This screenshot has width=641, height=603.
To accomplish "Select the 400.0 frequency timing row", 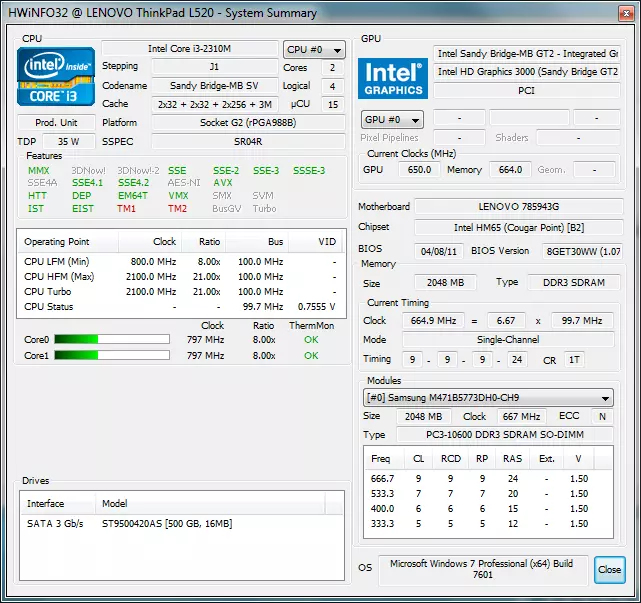I will [x=488, y=509].
